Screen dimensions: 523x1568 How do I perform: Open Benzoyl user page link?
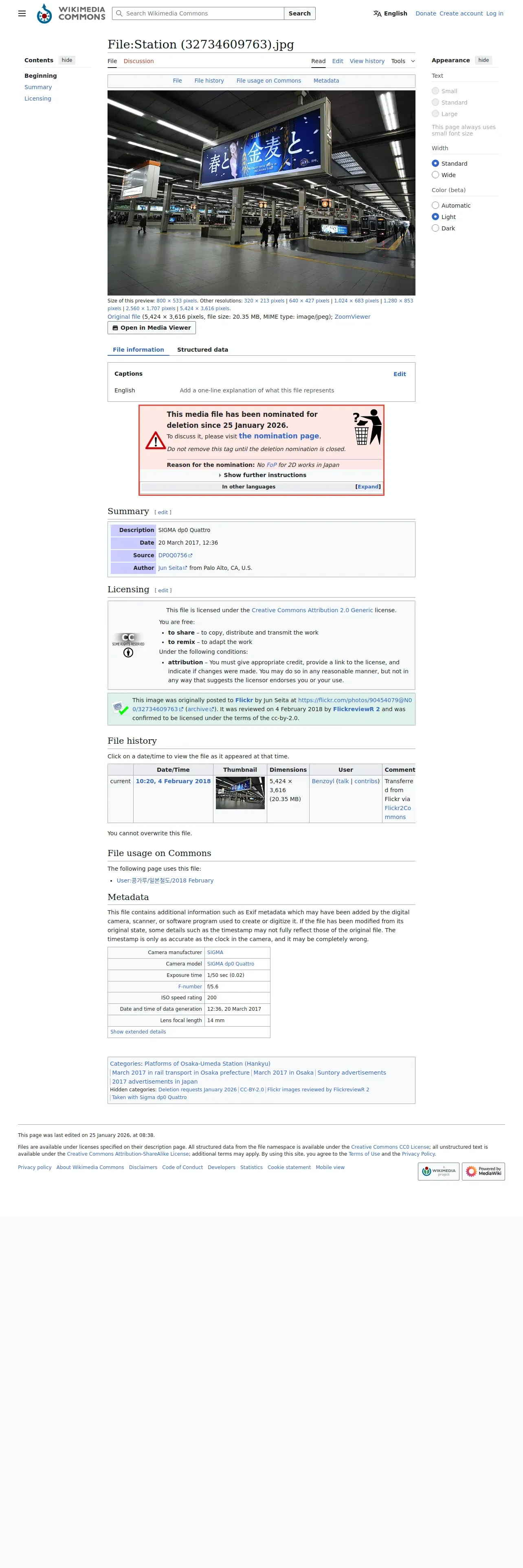[x=323, y=781]
